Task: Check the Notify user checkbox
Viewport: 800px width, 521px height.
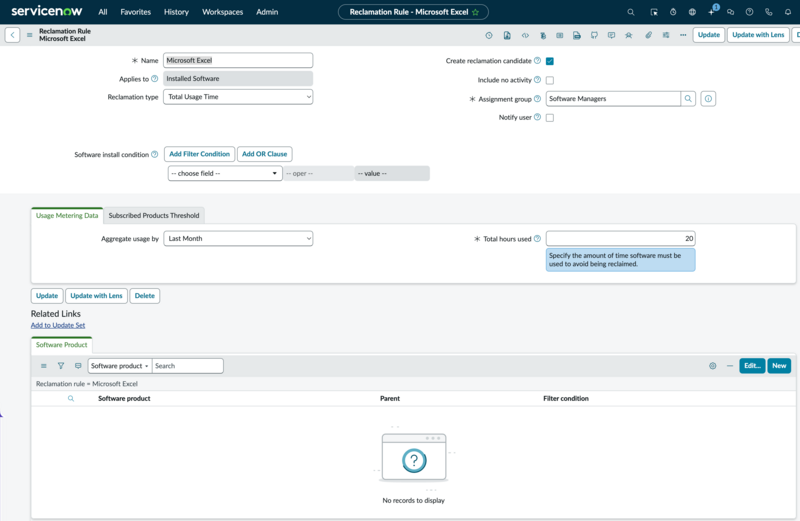Action: [549, 118]
